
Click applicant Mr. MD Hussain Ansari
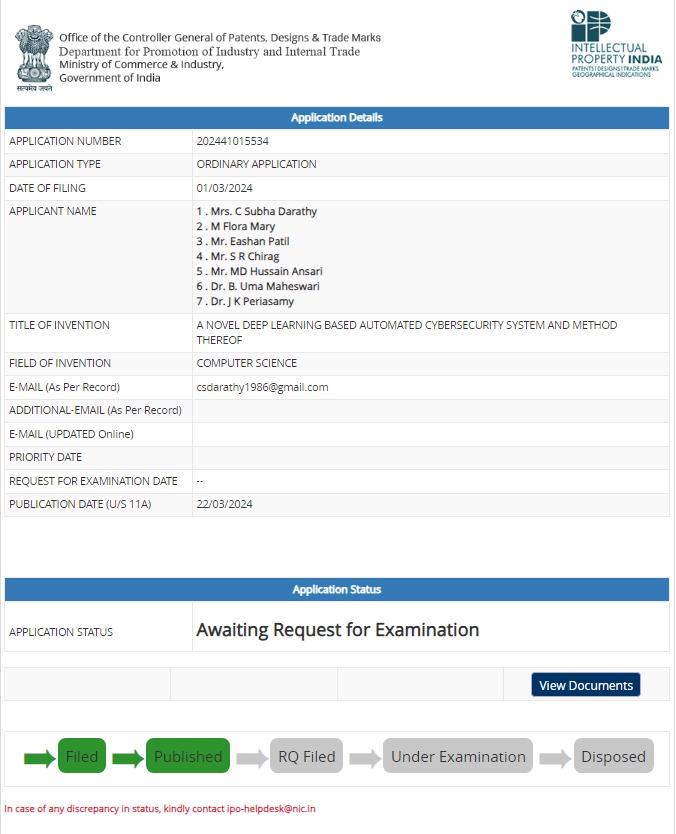[x=260, y=271]
